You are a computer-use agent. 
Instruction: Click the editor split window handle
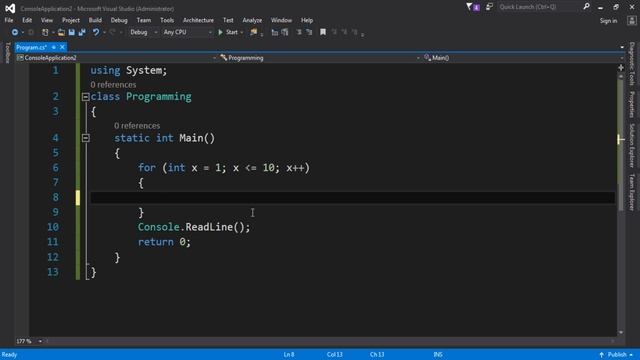(x=621, y=67)
